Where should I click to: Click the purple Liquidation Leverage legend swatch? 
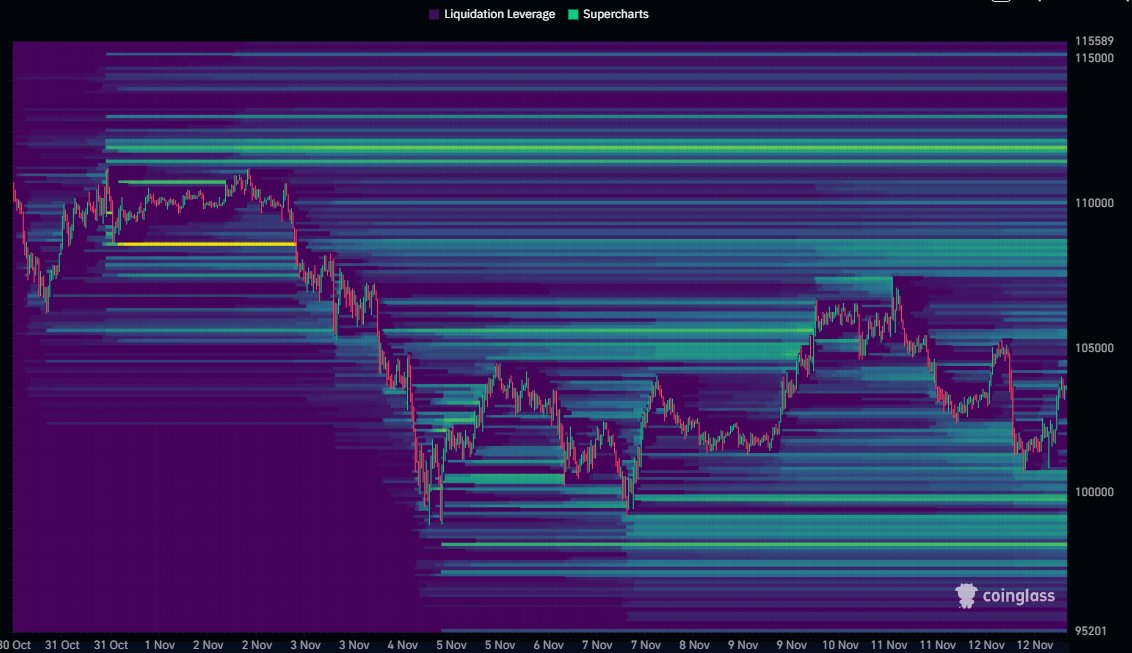[433, 15]
